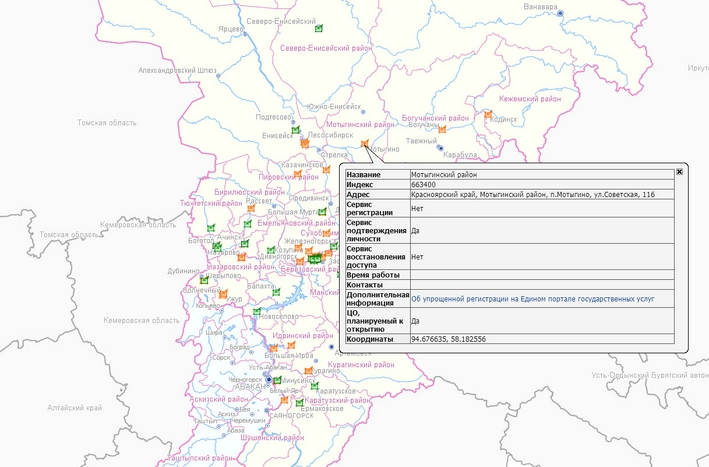Select the orange marker near Лесосибирск
The image size is (709, 467).
(x=304, y=143)
